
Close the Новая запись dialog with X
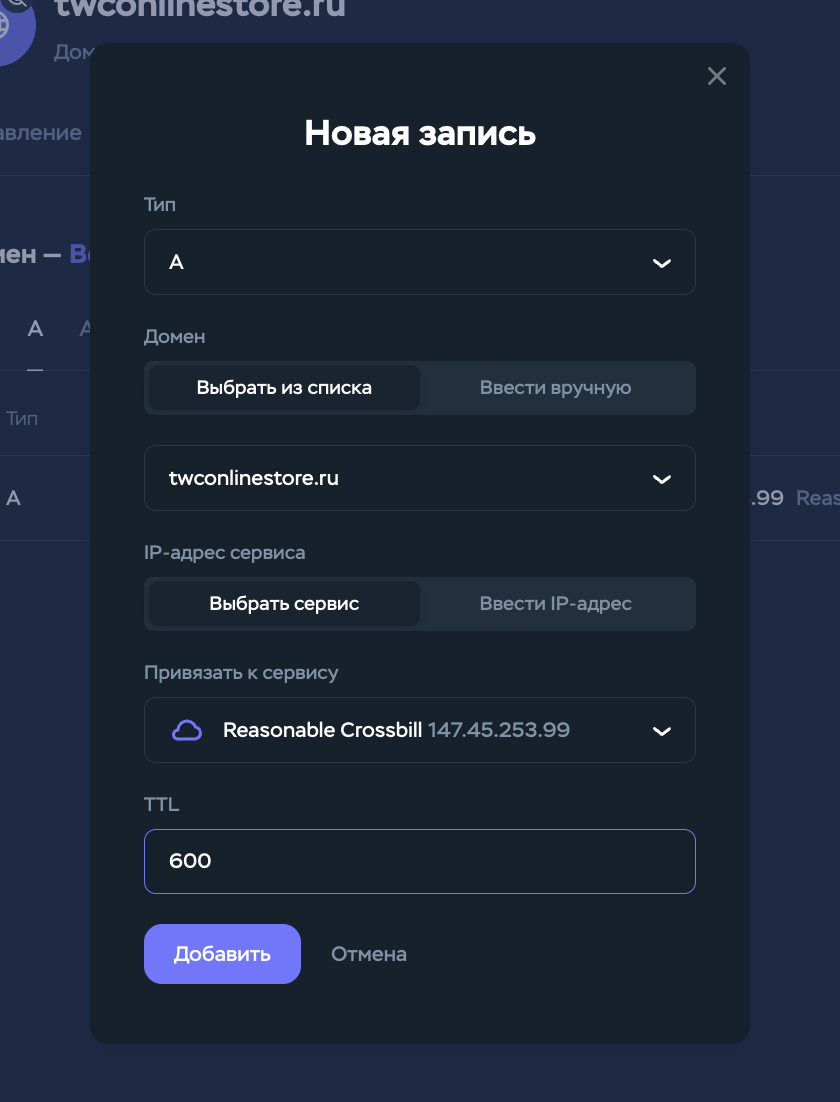pos(716,76)
